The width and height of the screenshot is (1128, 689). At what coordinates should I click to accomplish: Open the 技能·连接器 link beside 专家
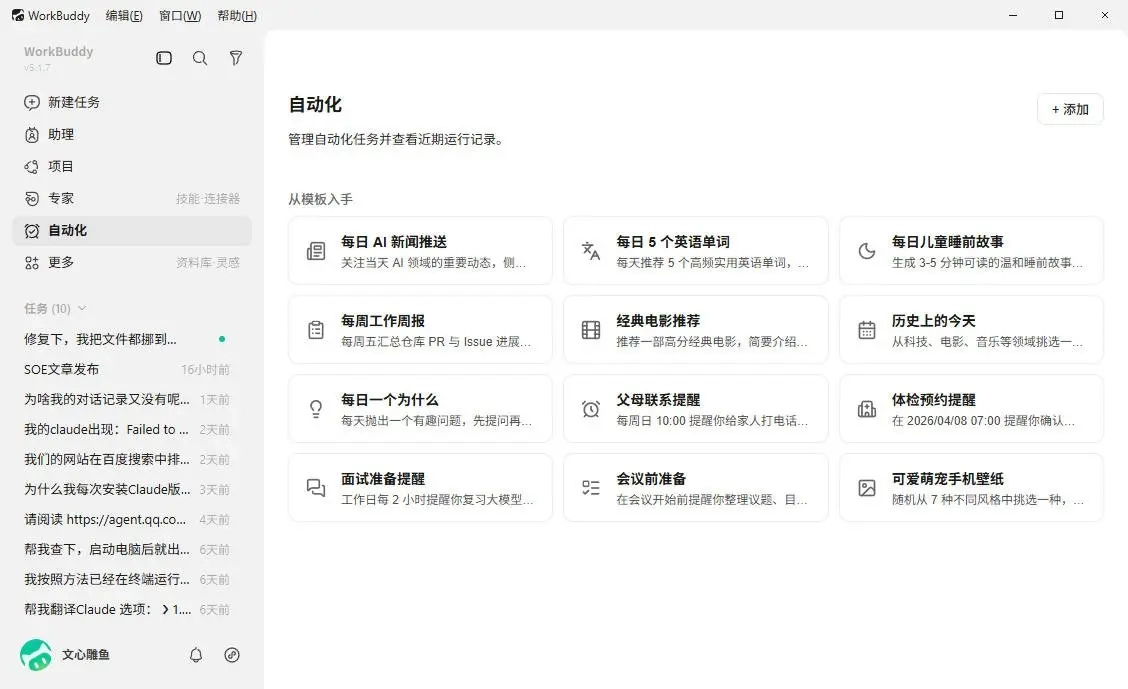click(208, 199)
